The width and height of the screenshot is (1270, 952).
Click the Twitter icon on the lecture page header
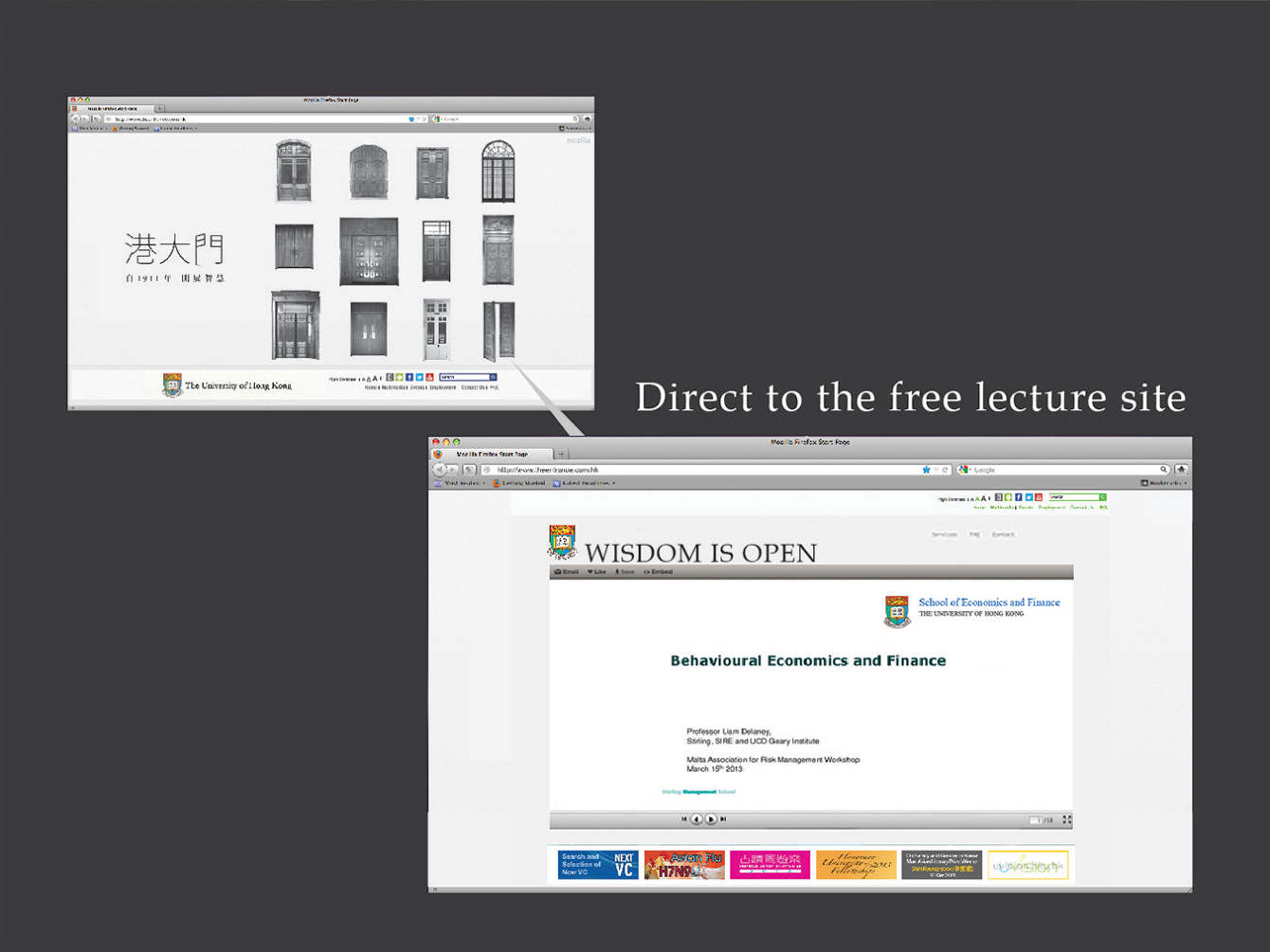(x=1028, y=497)
